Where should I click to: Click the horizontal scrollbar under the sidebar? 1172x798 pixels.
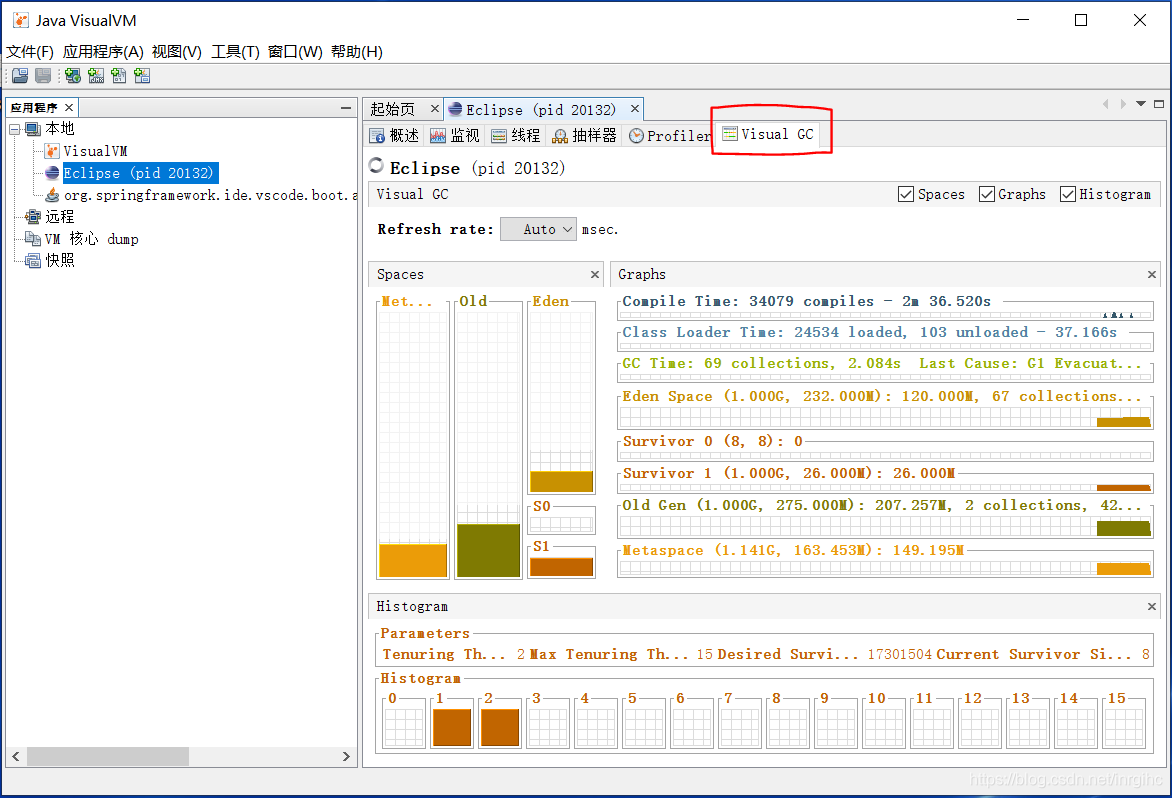coord(110,757)
